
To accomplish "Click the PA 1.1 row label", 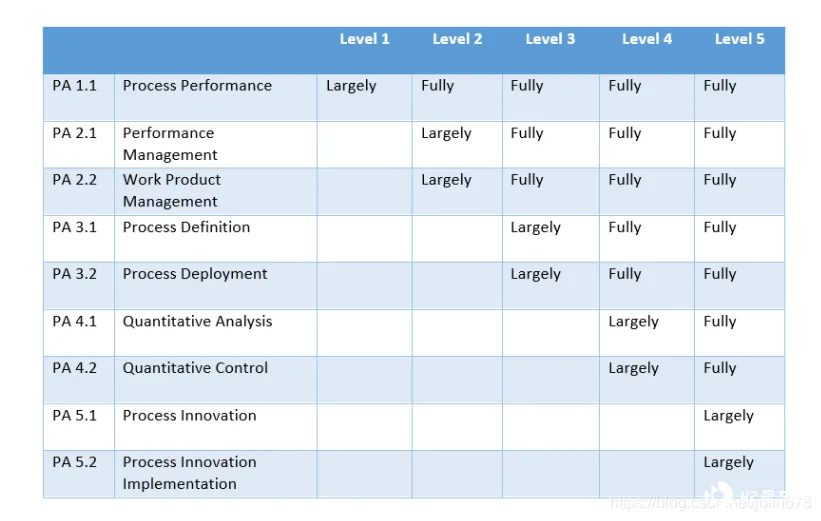I will click(x=75, y=86).
